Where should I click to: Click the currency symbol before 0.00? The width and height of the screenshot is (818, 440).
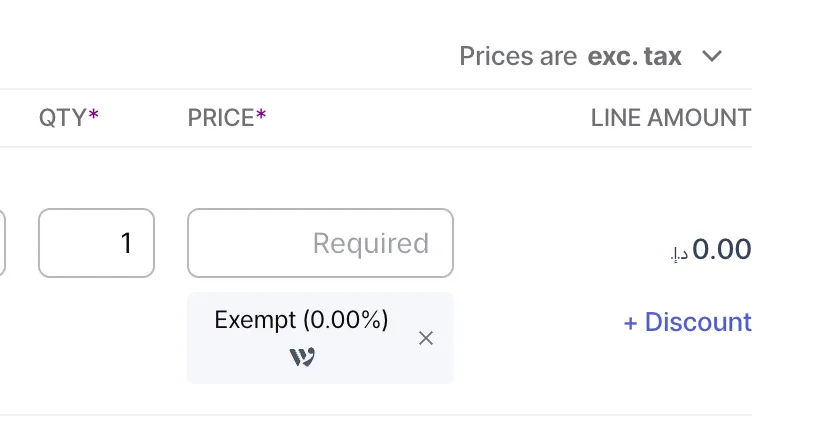[x=679, y=254]
